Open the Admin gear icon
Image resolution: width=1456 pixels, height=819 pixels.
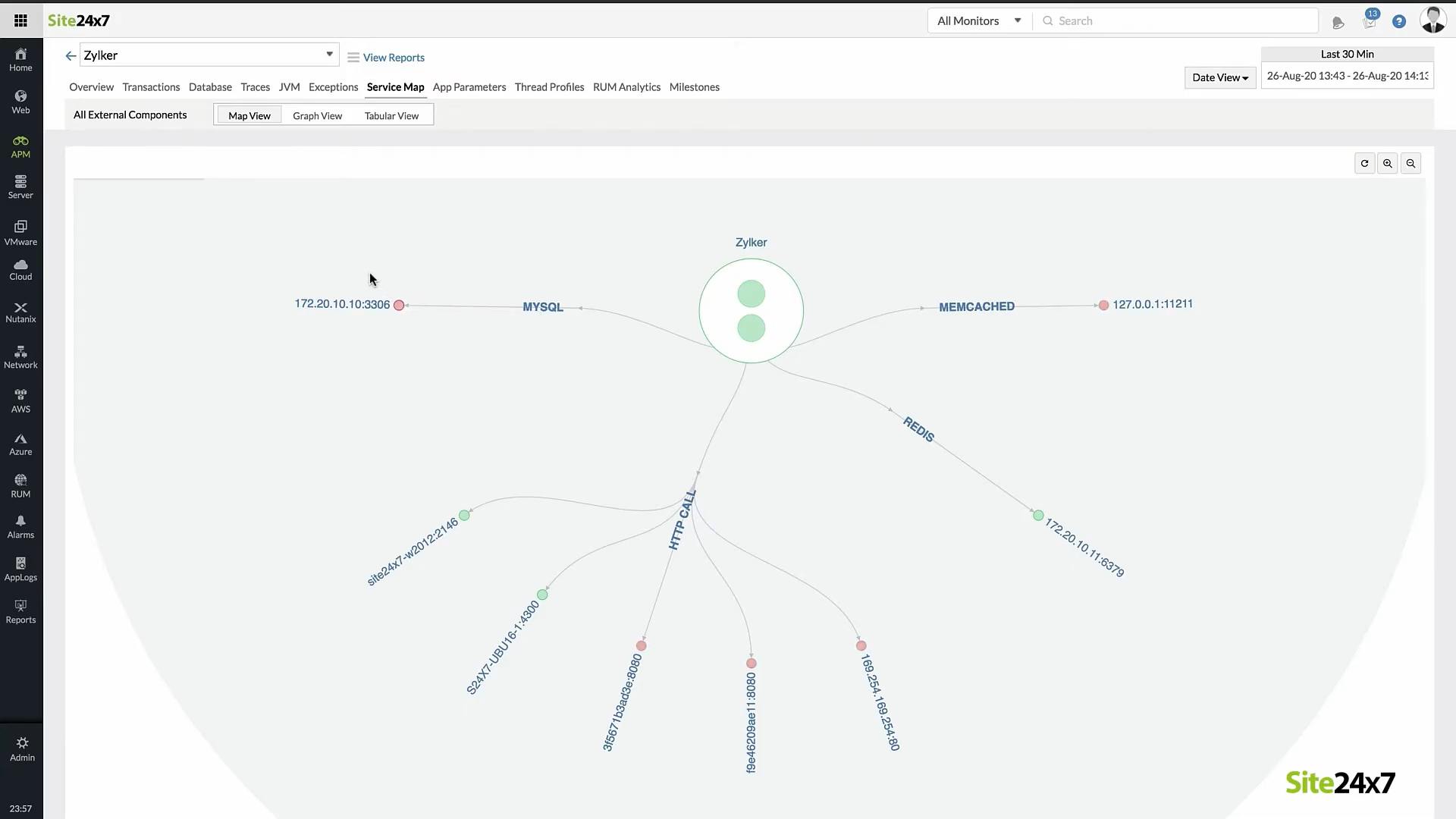tap(22, 749)
